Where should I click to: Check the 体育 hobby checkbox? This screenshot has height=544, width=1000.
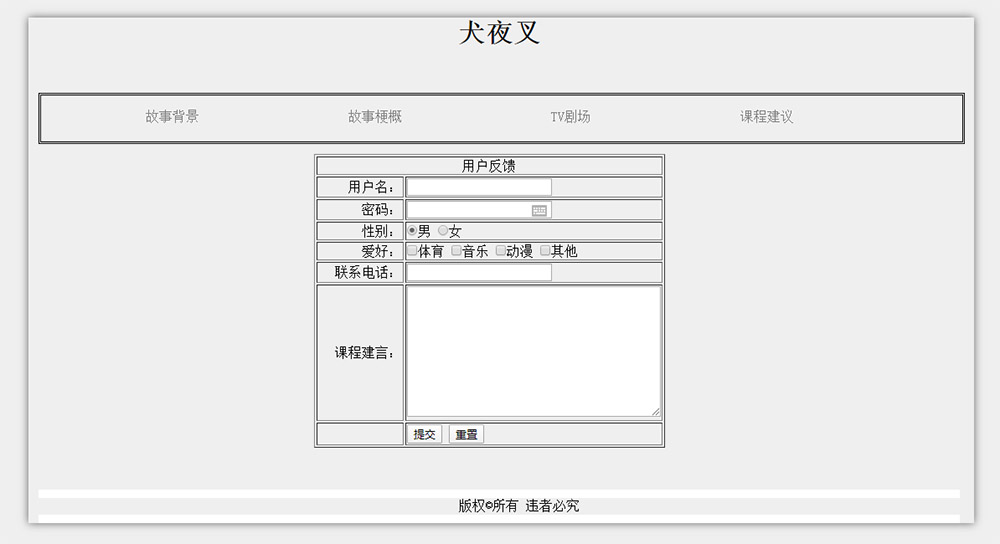[x=412, y=250]
